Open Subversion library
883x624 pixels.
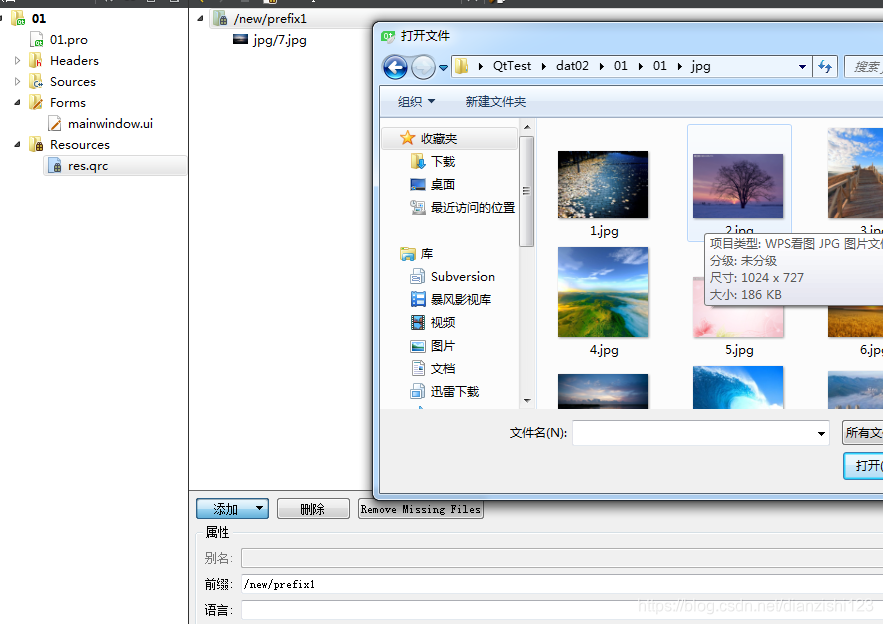point(462,277)
